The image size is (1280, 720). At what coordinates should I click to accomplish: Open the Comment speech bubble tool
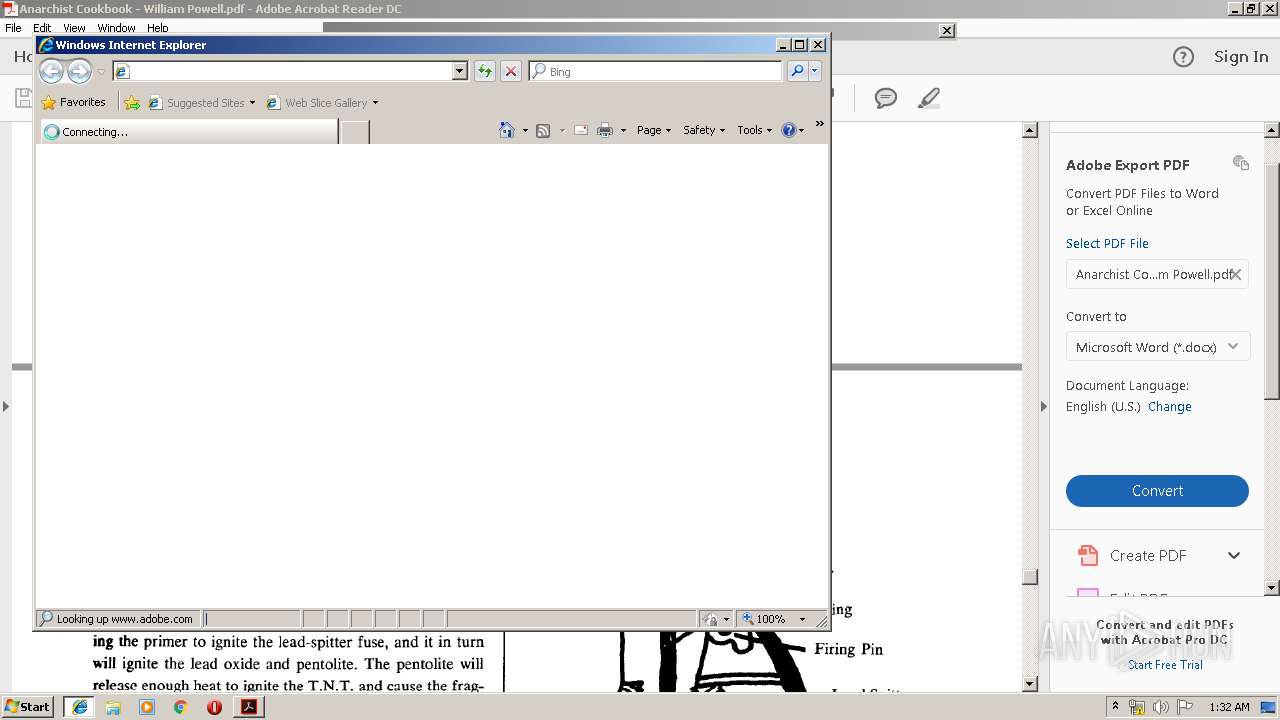[885, 98]
